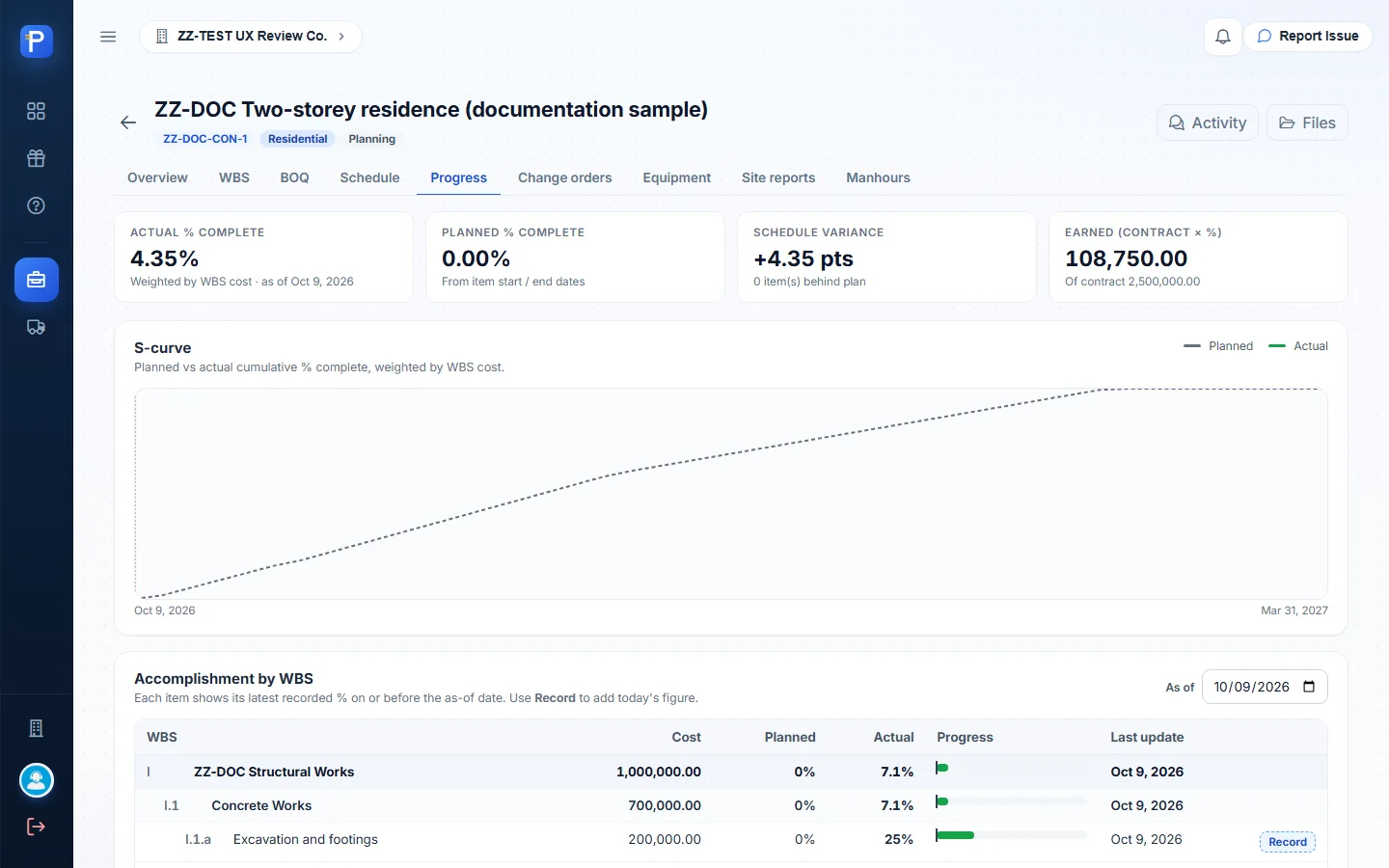This screenshot has width=1389, height=868.
Task: Open the user profile avatar
Action: [x=37, y=780]
